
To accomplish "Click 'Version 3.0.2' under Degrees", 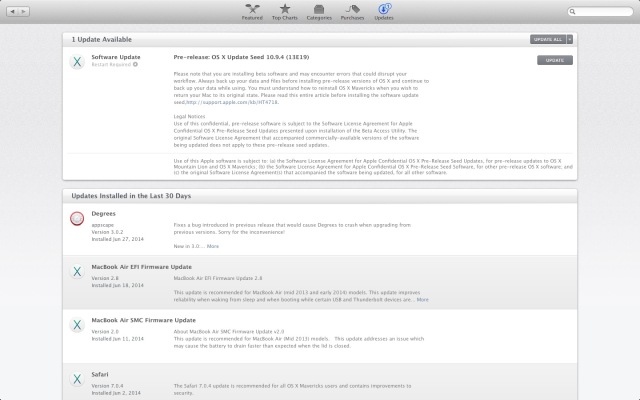I will click(x=107, y=232).
